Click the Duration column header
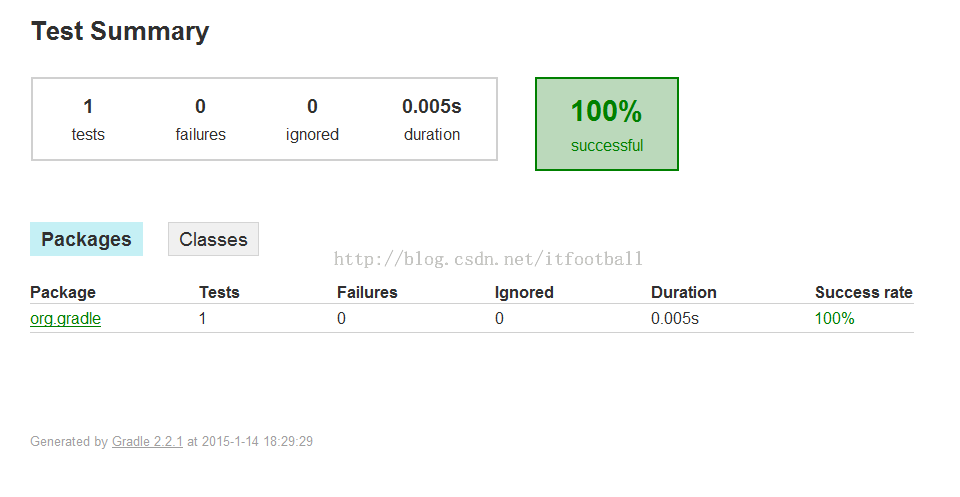Image resolution: width=960 pixels, height=497 pixels. tap(684, 293)
